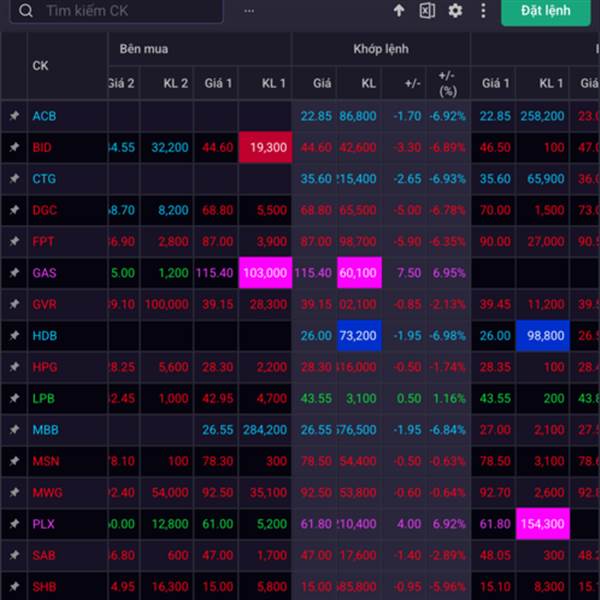
Task: Toggle the pin icon for ACB
Action: click(x=15, y=116)
